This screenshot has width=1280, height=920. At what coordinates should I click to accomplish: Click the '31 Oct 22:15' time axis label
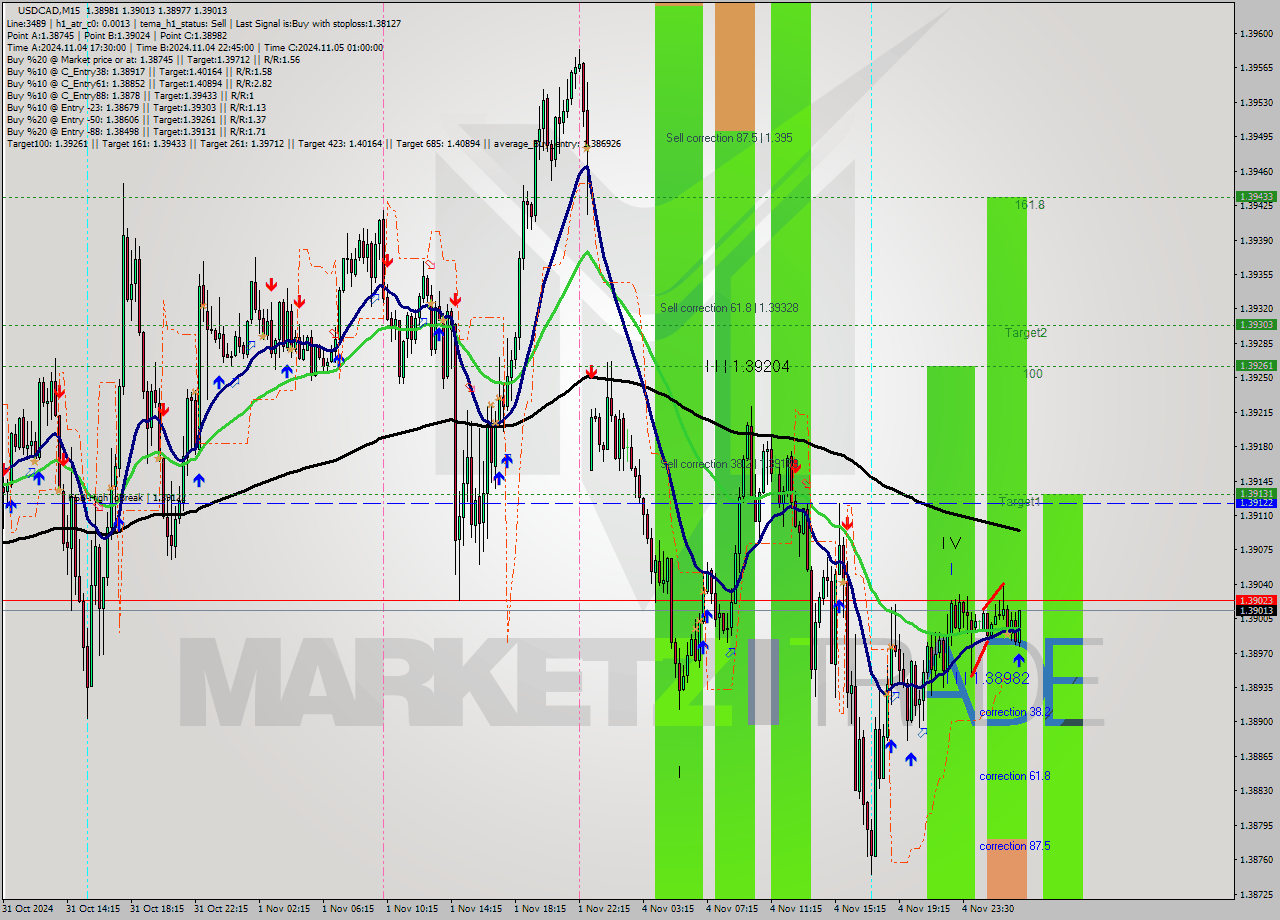221,909
